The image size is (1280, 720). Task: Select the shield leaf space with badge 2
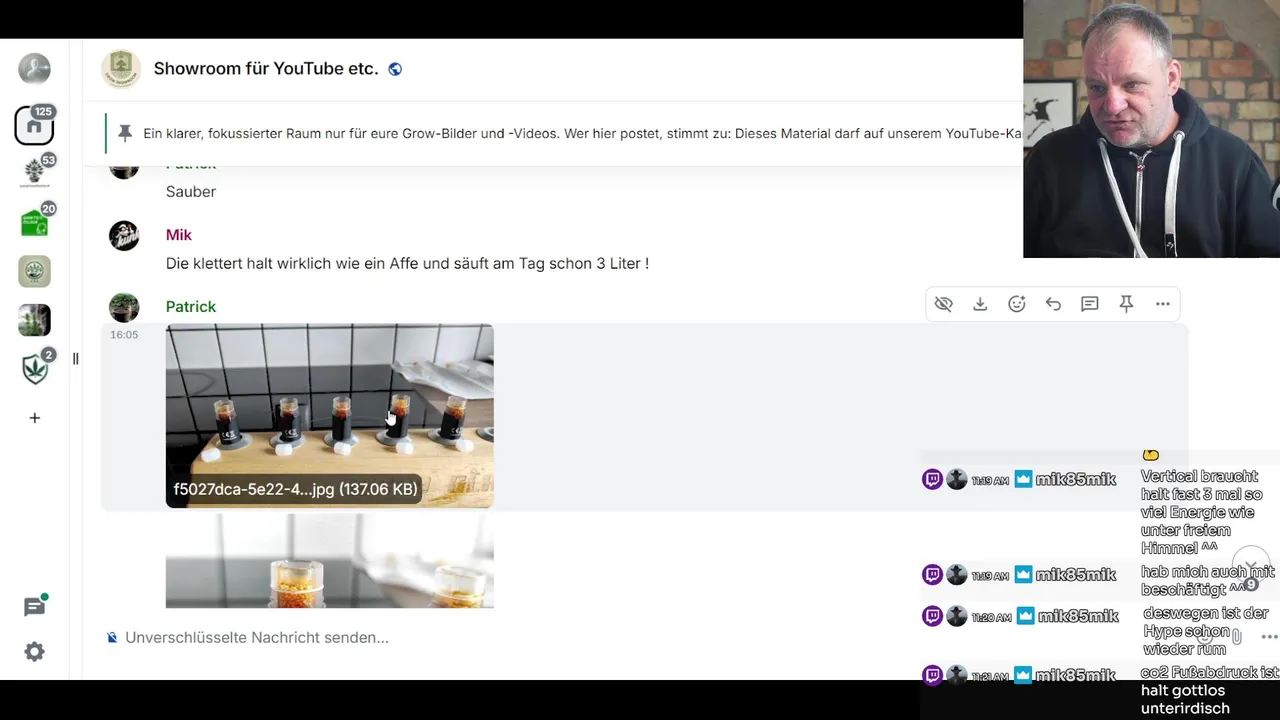tap(34, 369)
